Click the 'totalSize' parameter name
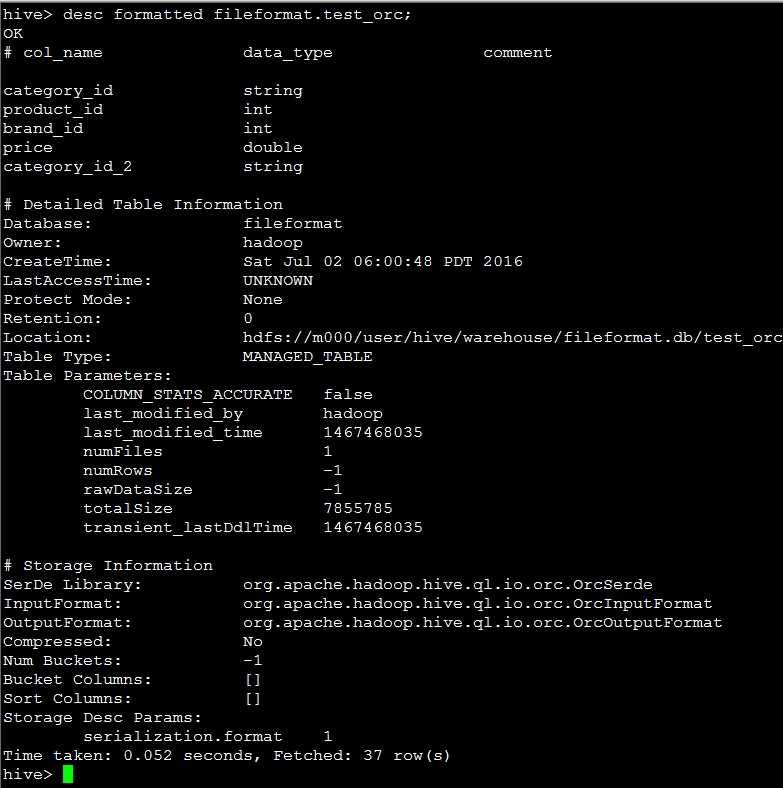The image size is (783, 788). 128,509
